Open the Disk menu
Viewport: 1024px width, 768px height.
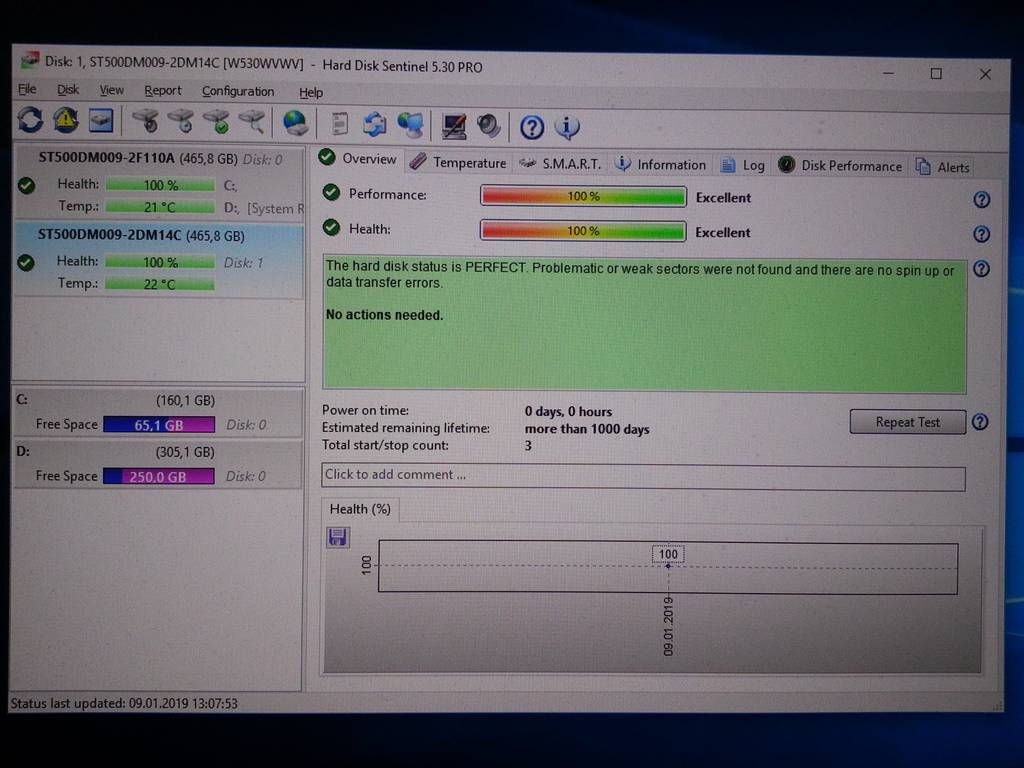67,89
